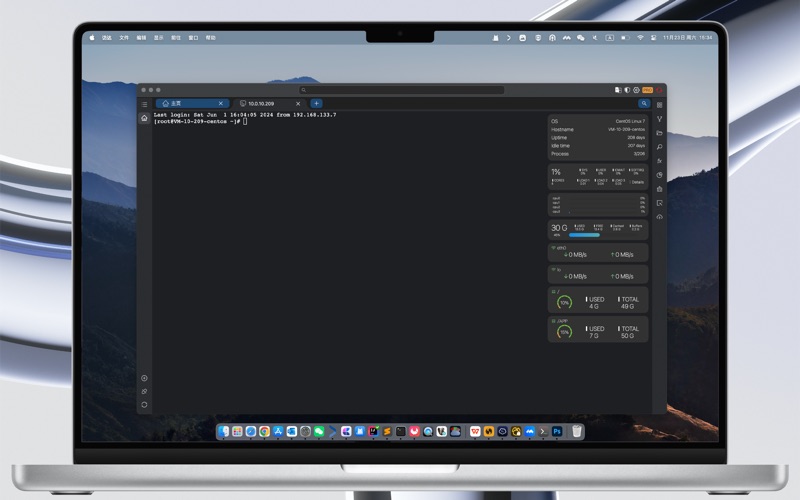Open the fx snippets icon in the right sidebar

click(x=659, y=161)
